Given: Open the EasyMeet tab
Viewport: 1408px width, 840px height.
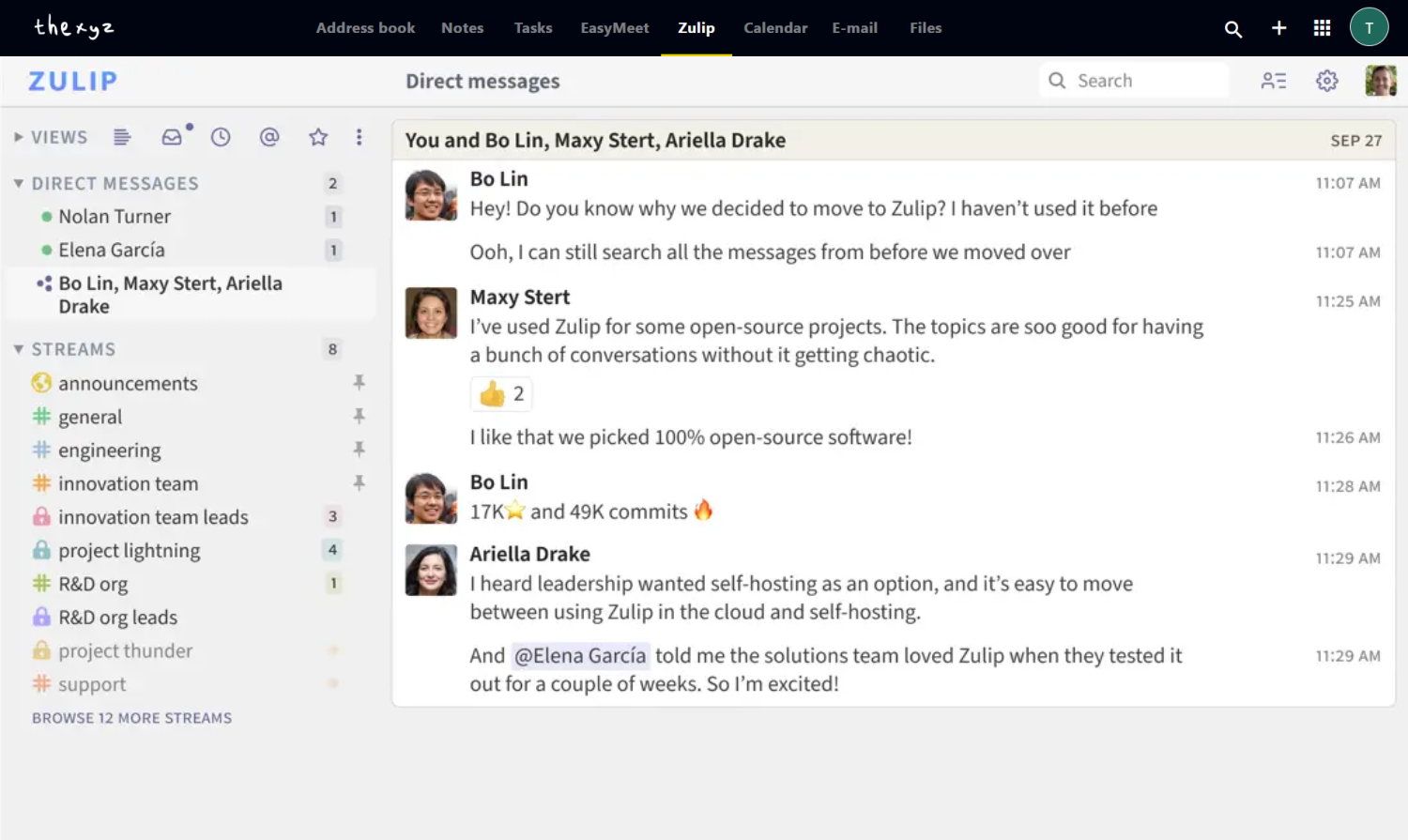Looking at the screenshot, I should tap(615, 28).
